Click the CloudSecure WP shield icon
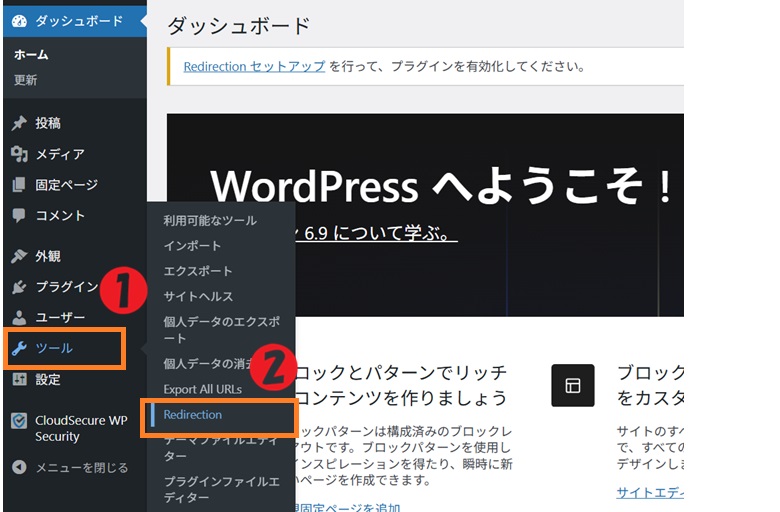This screenshot has height=512, width=780. [19, 421]
